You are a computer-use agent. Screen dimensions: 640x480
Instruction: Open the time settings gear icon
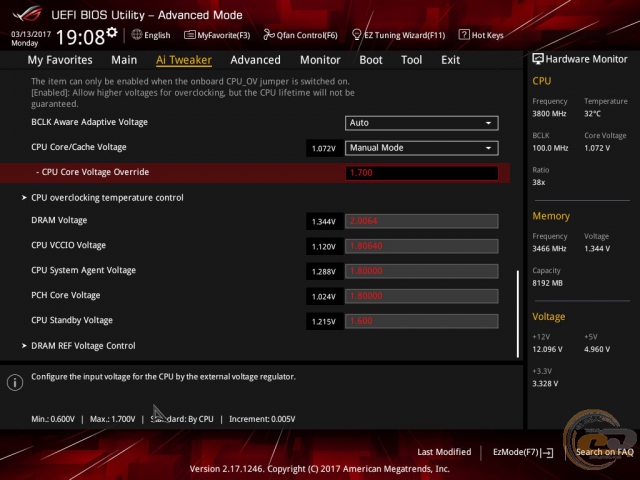(112, 32)
